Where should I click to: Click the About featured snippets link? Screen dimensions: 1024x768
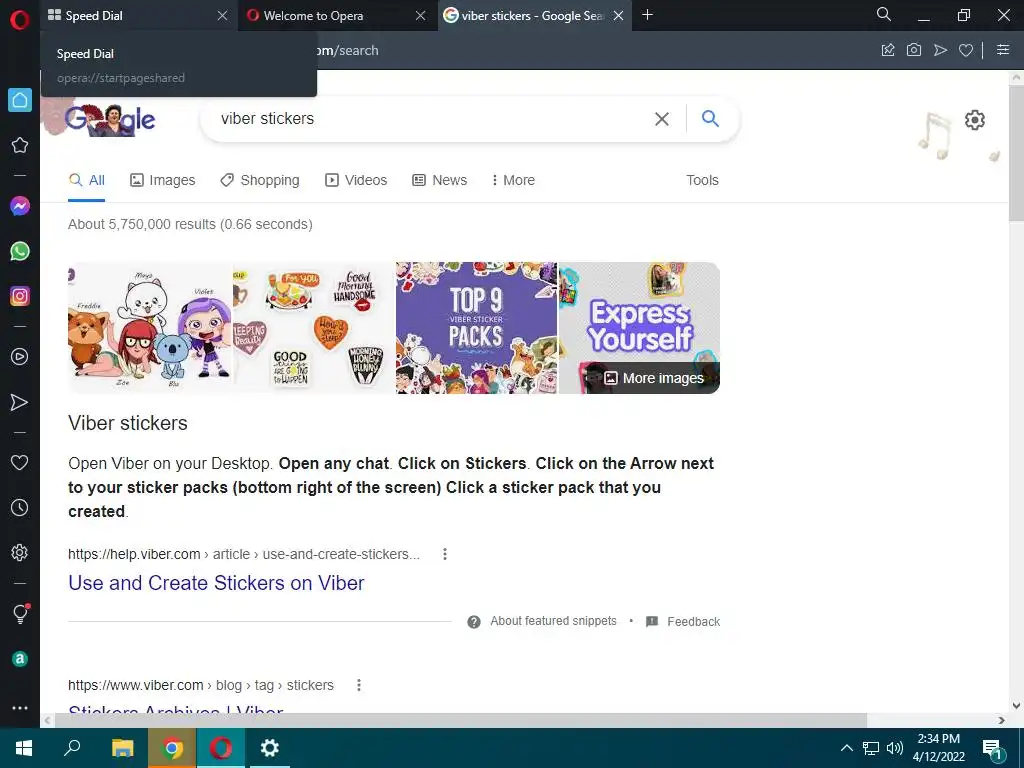[553, 621]
